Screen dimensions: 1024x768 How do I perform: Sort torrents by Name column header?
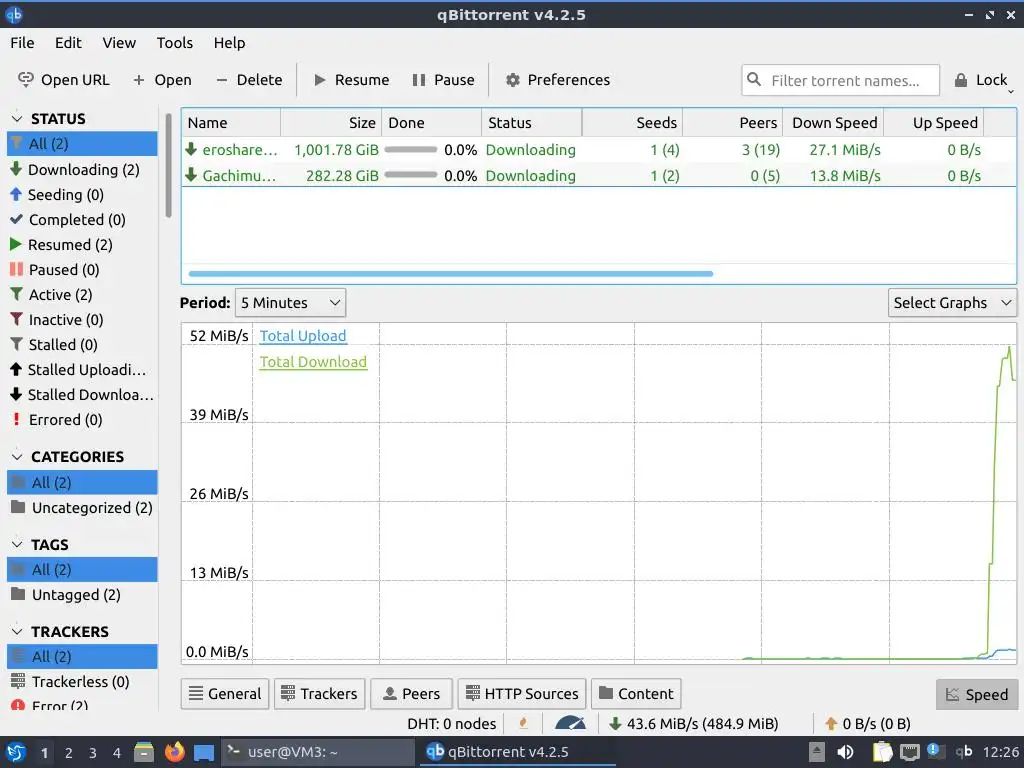(x=231, y=123)
